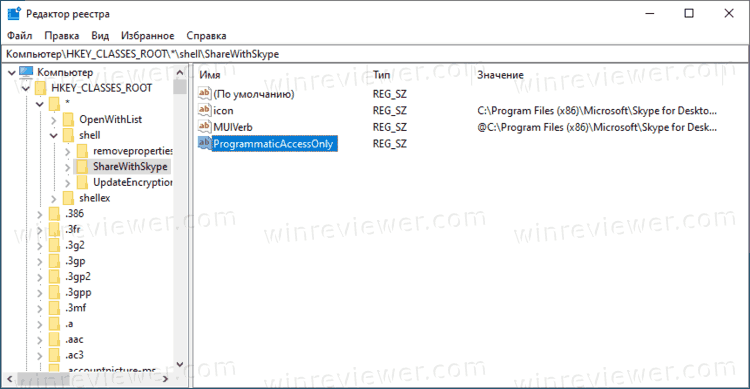Screen dimensions: 750x389
Task: Click the registry path address bar
Action: (375, 54)
